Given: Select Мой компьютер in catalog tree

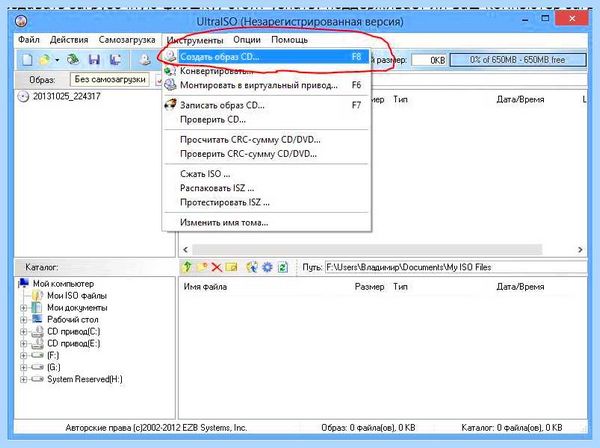Looking at the screenshot, I should 63,284.
